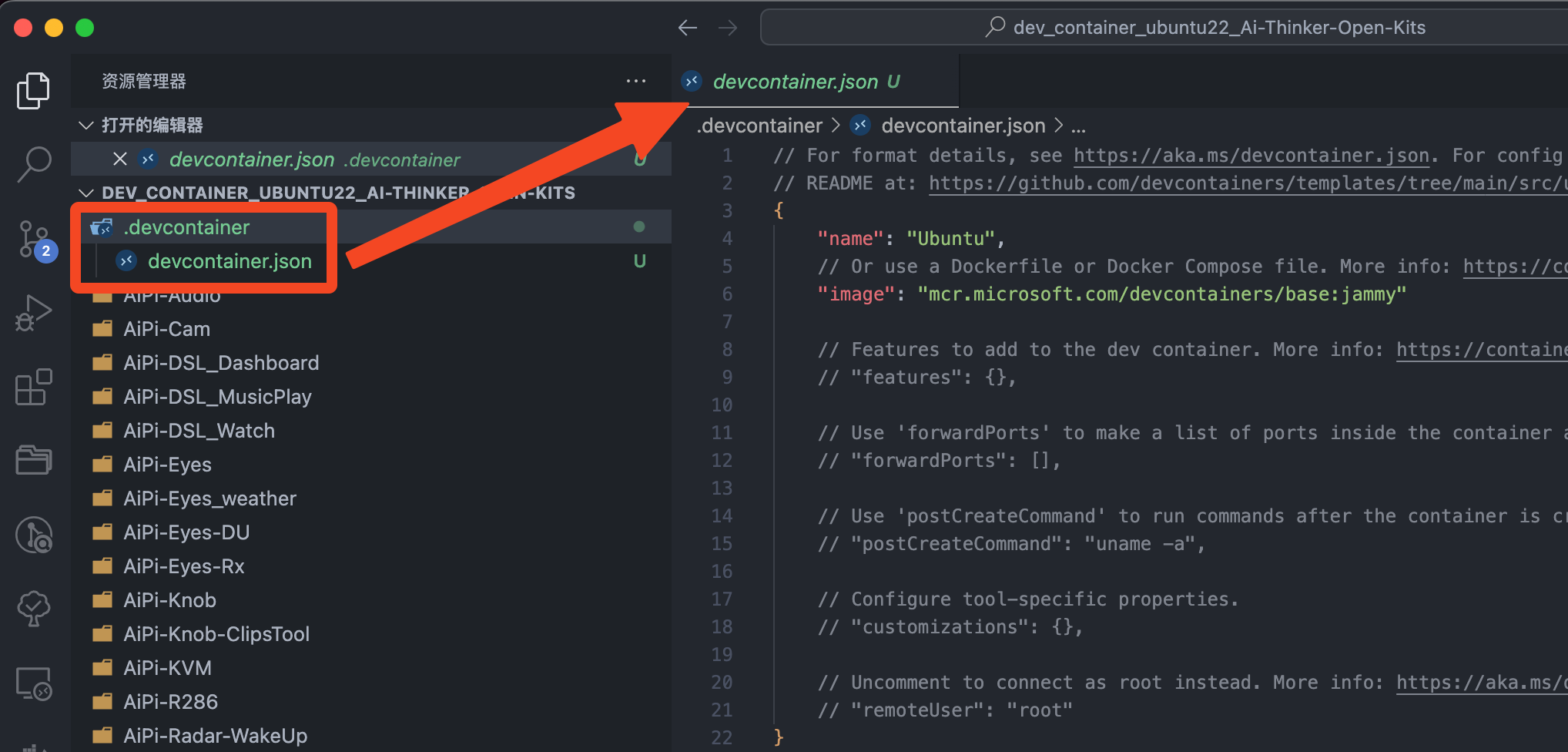Click the closing brace on line 22
The image size is (1568, 752).
[x=779, y=738]
